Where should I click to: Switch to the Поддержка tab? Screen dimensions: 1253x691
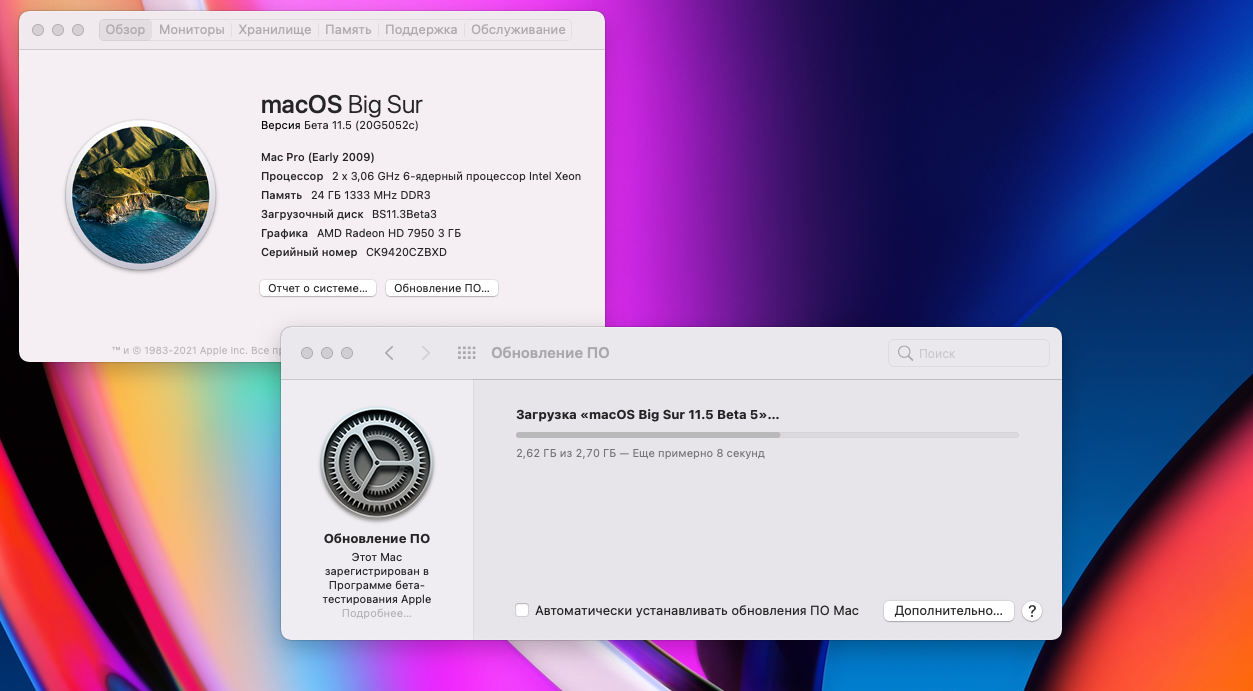point(421,30)
